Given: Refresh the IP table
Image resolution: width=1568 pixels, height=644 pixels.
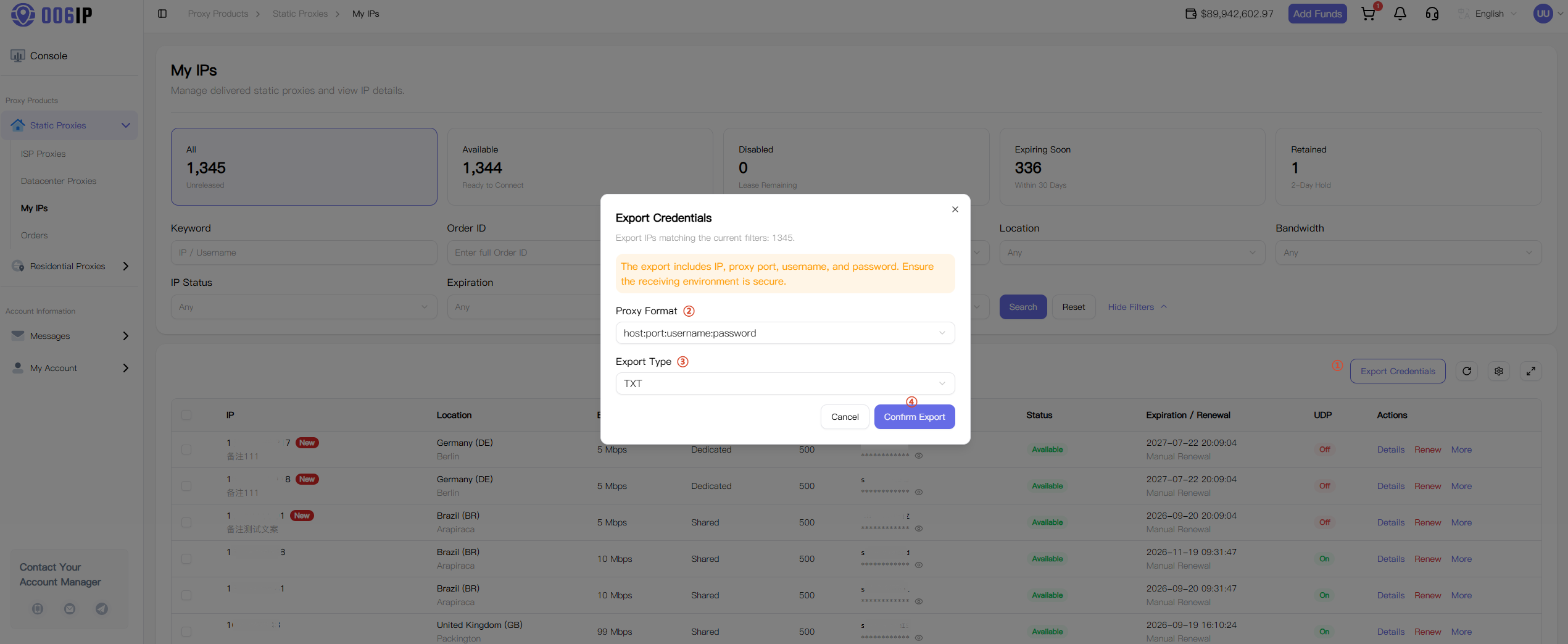Looking at the screenshot, I should pyautogui.click(x=1467, y=371).
